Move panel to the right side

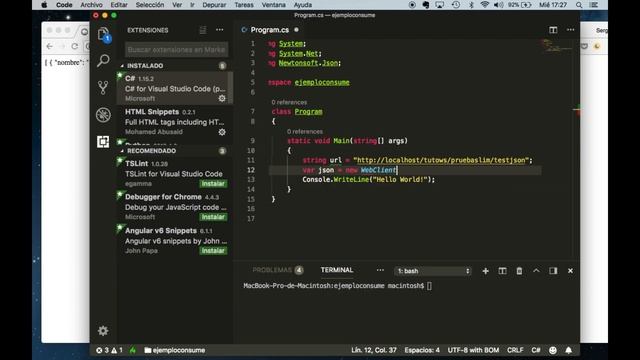click(x=553, y=271)
